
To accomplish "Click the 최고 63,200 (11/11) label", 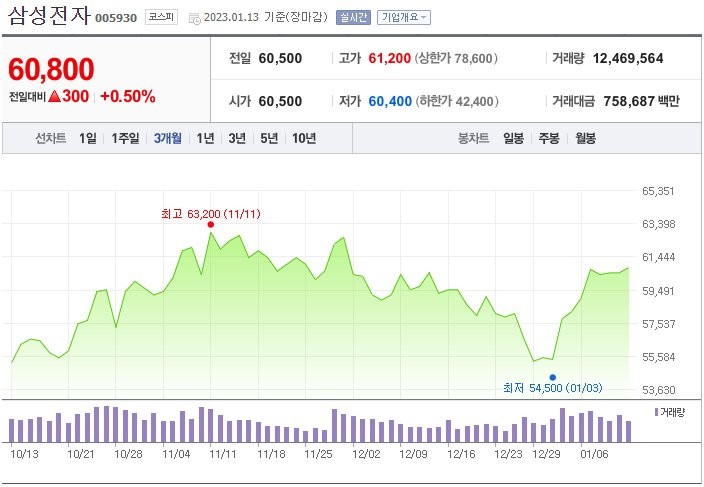I will 211,214.
